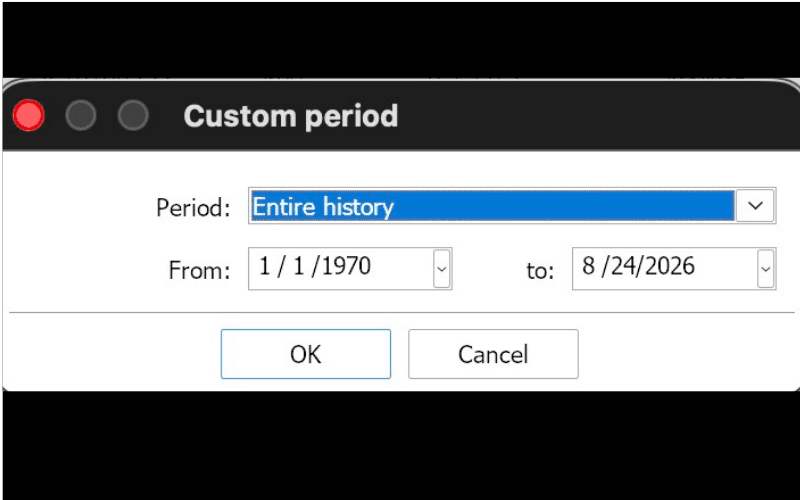The width and height of the screenshot is (800, 500).
Task: Click the second gray zoom window button
Action: 133,115
